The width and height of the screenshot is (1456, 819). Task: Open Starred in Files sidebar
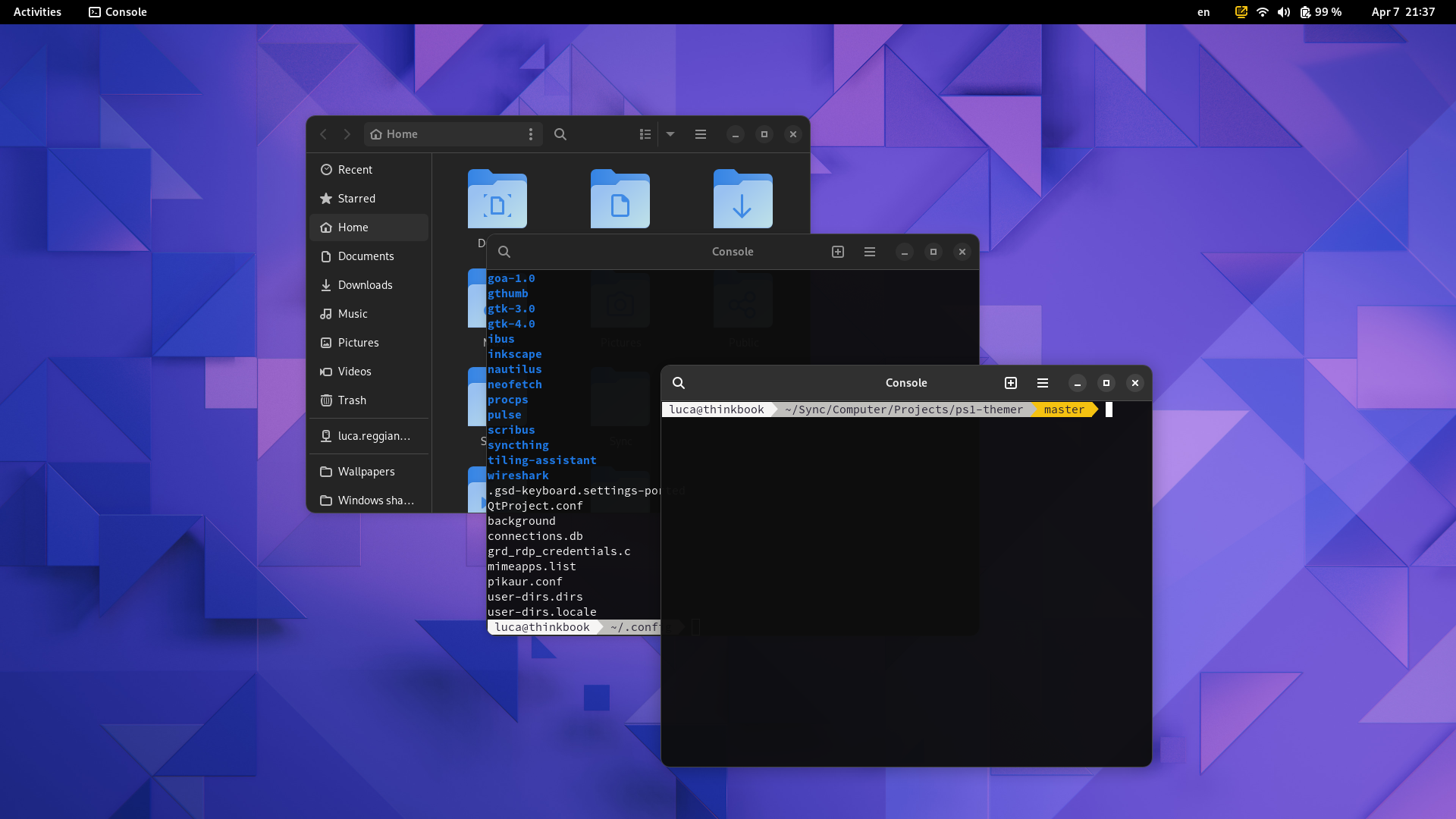(356, 199)
